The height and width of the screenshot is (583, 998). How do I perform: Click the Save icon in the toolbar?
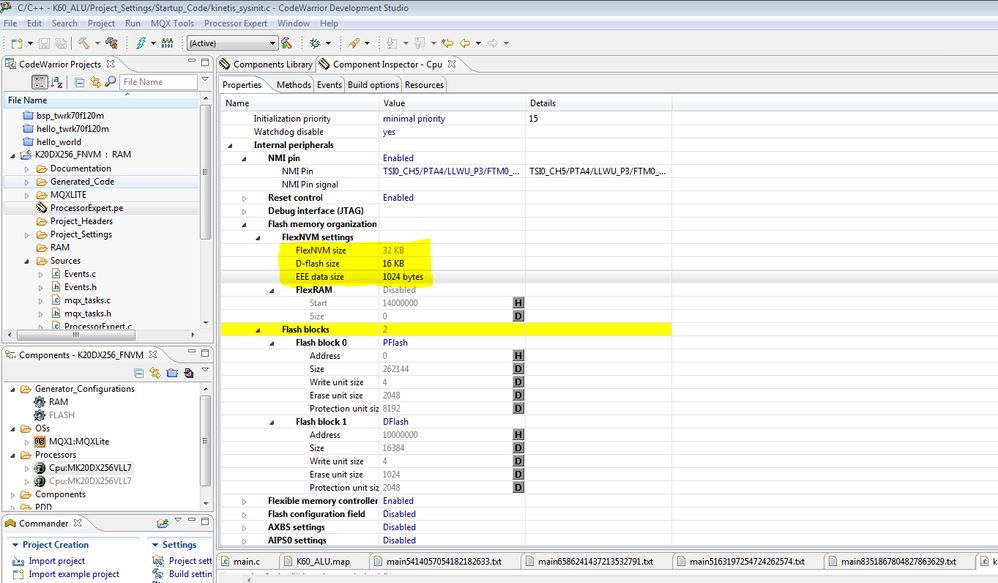click(44, 43)
